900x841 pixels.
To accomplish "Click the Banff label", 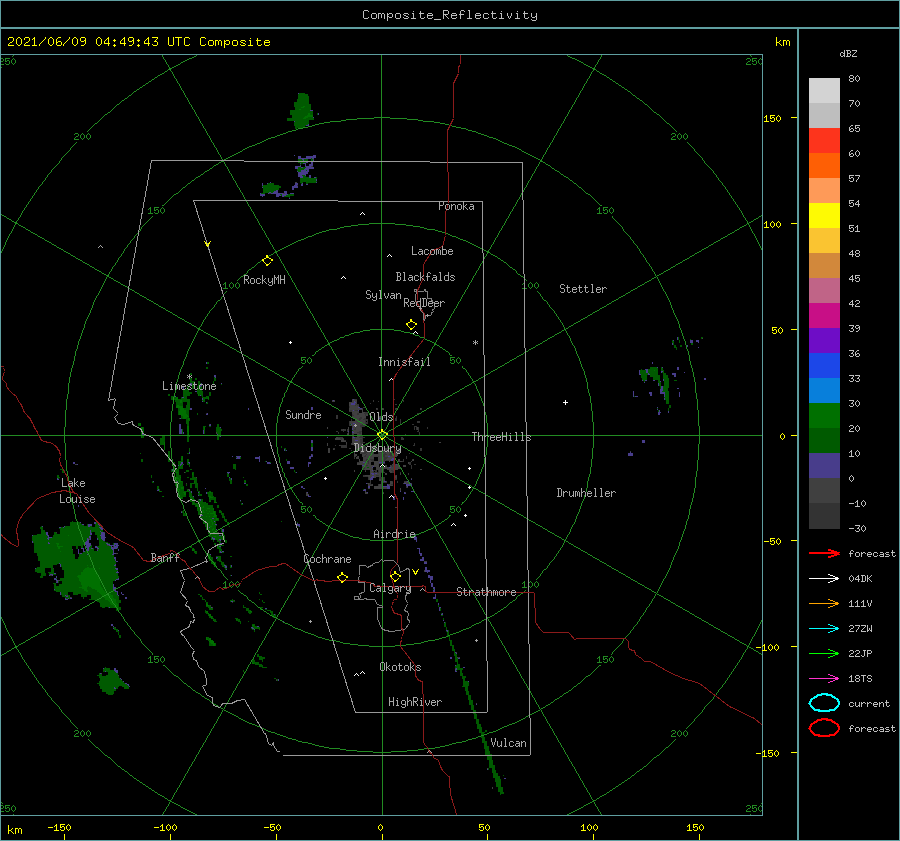I will point(165,557).
